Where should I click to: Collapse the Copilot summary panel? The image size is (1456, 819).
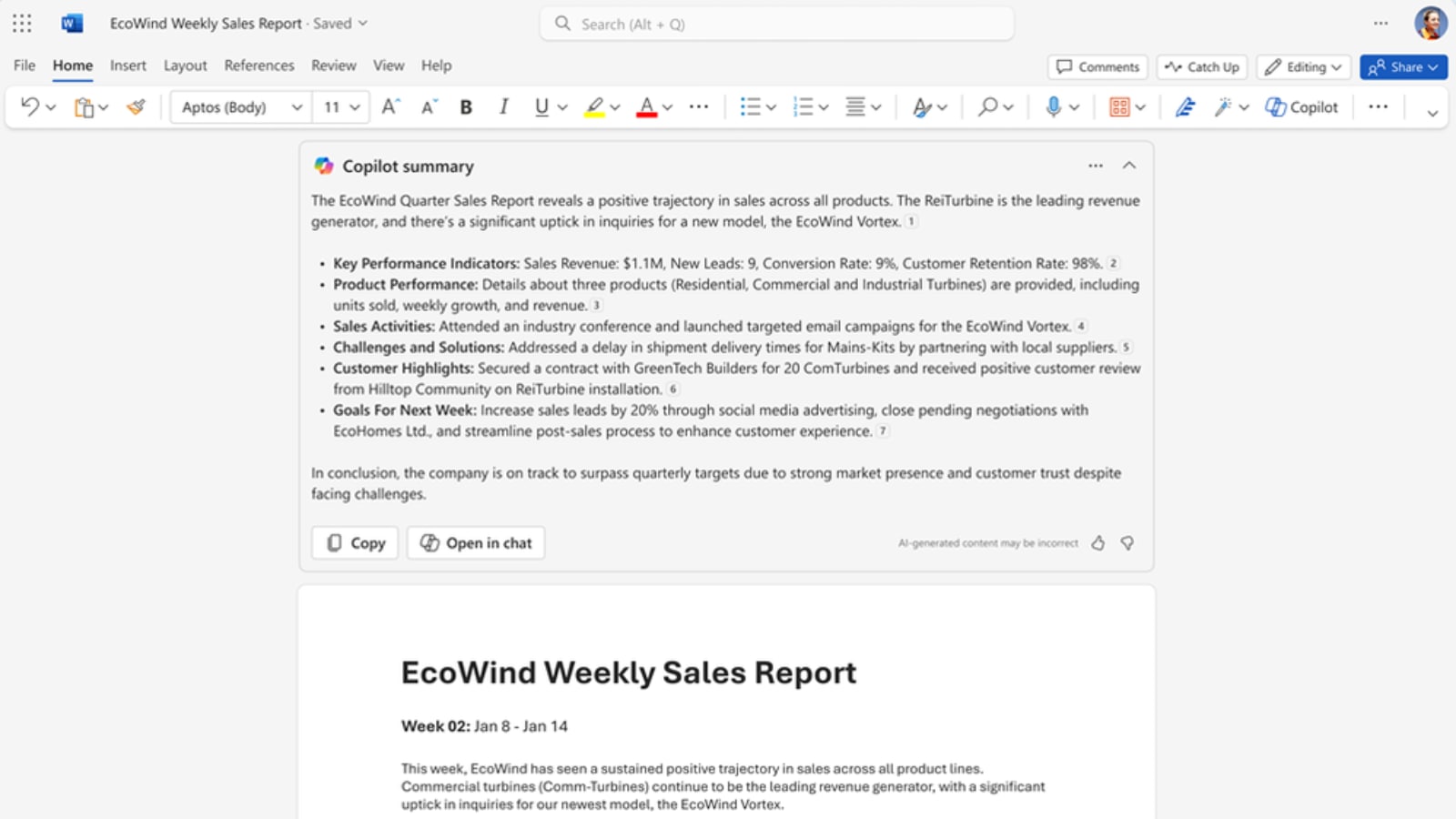coord(1129,166)
